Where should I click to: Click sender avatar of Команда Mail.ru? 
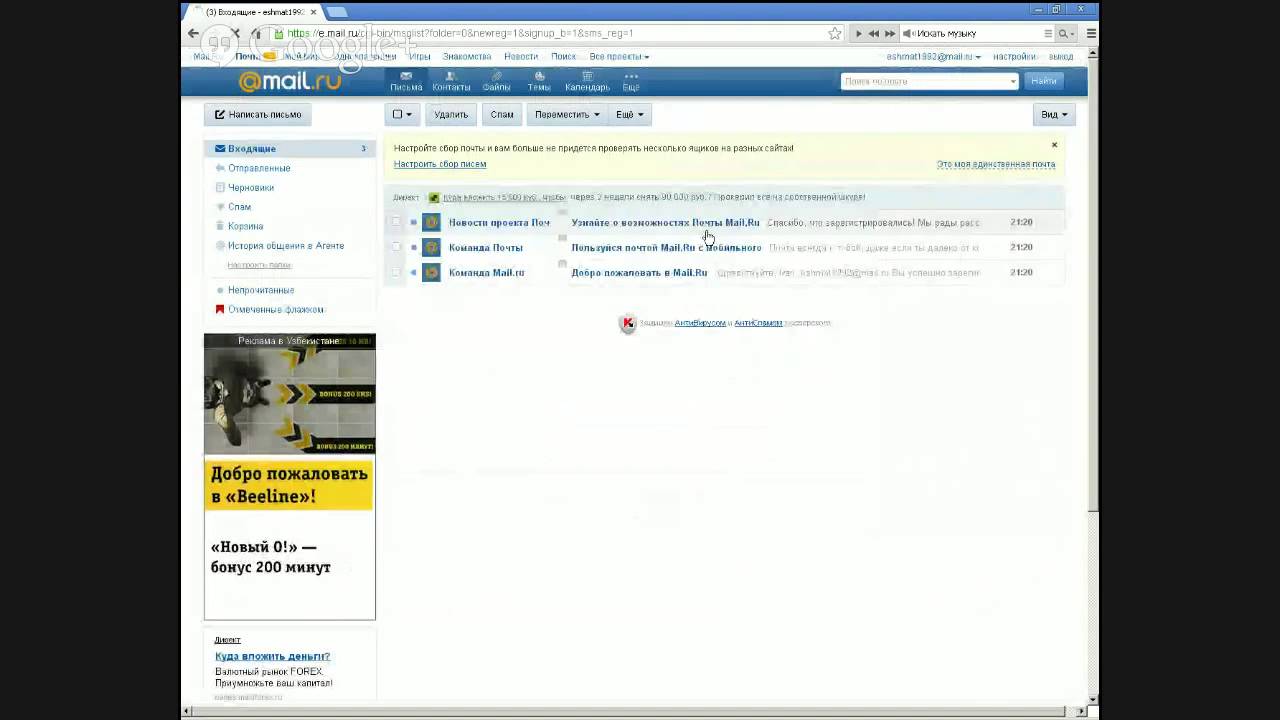click(x=431, y=272)
